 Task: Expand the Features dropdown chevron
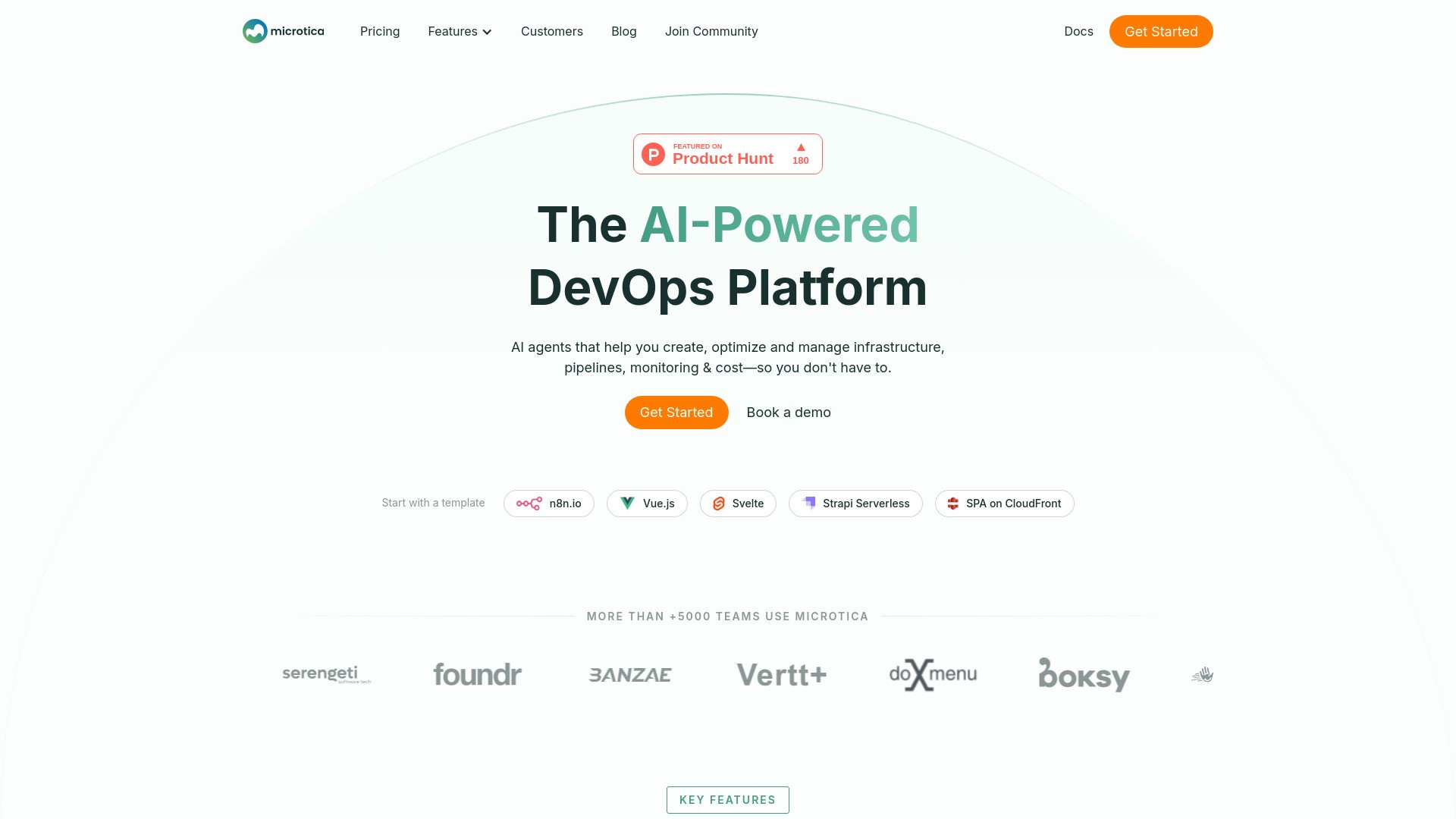487,32
